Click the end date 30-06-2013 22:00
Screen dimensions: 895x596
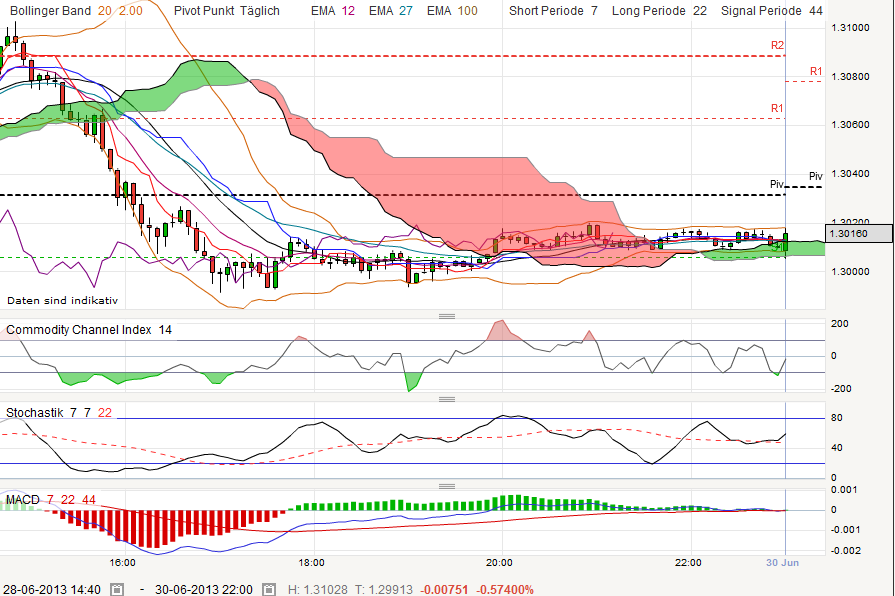tap(204, 589)
